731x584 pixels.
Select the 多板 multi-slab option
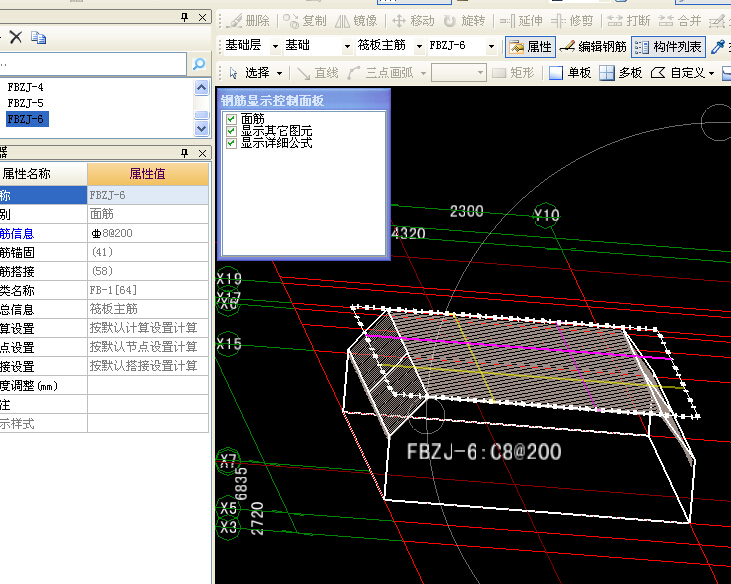pyautogui.click(x=621, y=73)
